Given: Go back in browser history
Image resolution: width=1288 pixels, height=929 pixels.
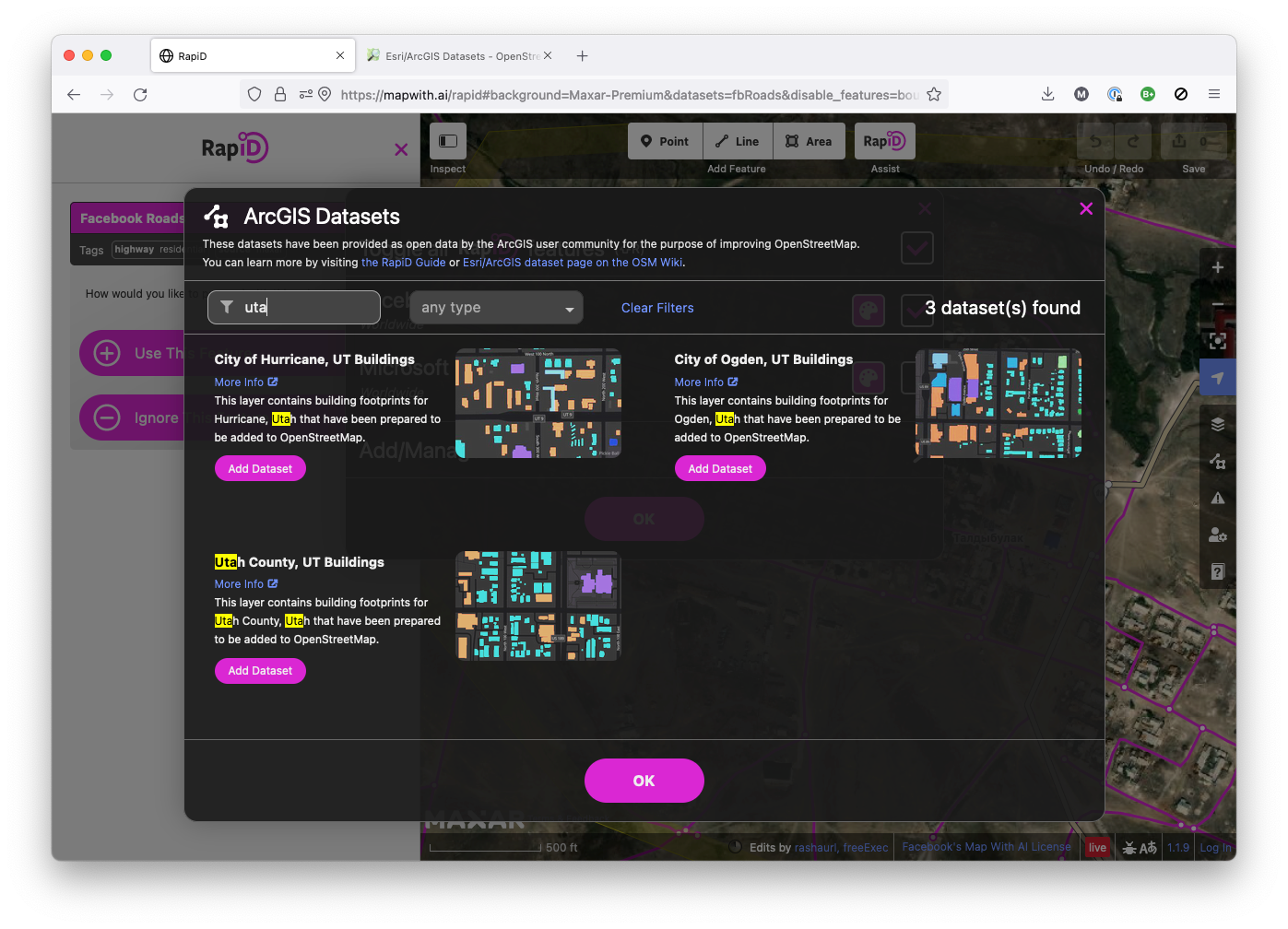Looking at the screenshot, I should click(74, 94).
